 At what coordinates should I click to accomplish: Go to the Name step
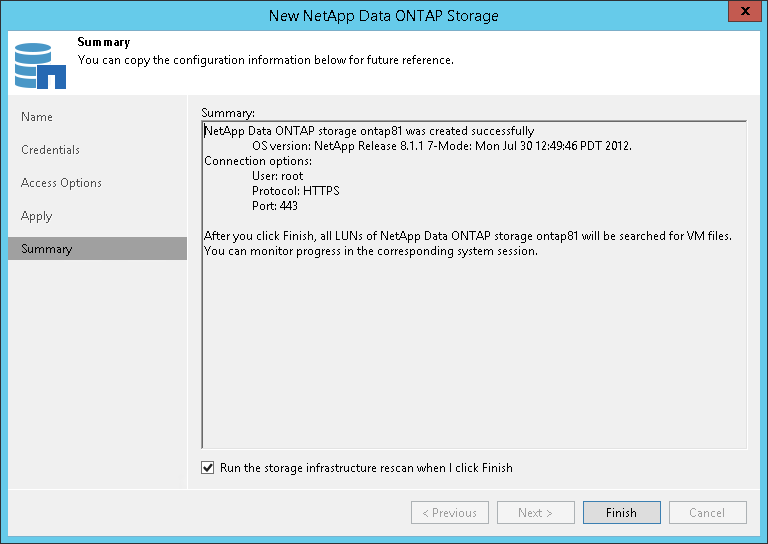coord(37,117)
